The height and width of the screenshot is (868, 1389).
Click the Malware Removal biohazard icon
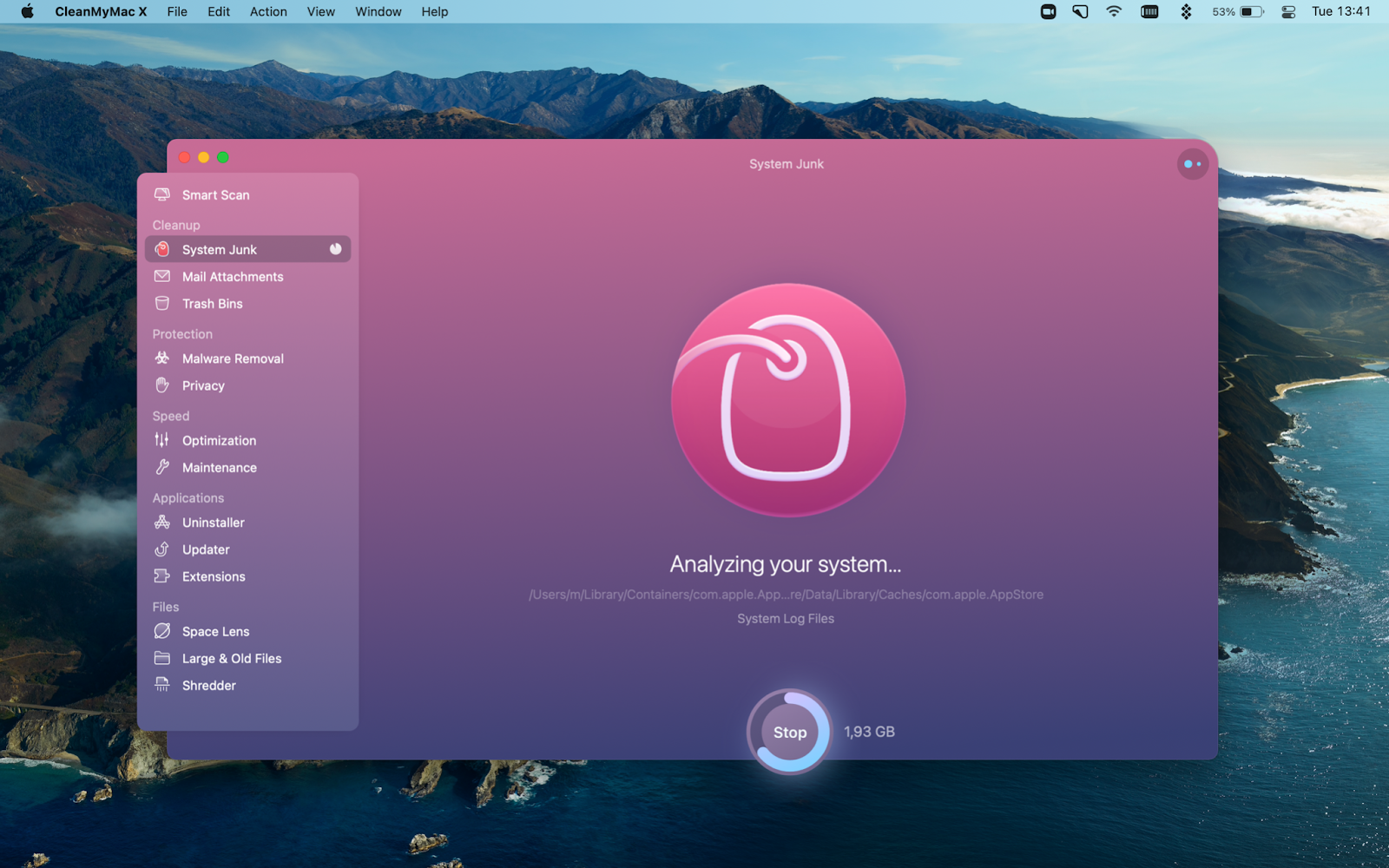click(162, 358)
